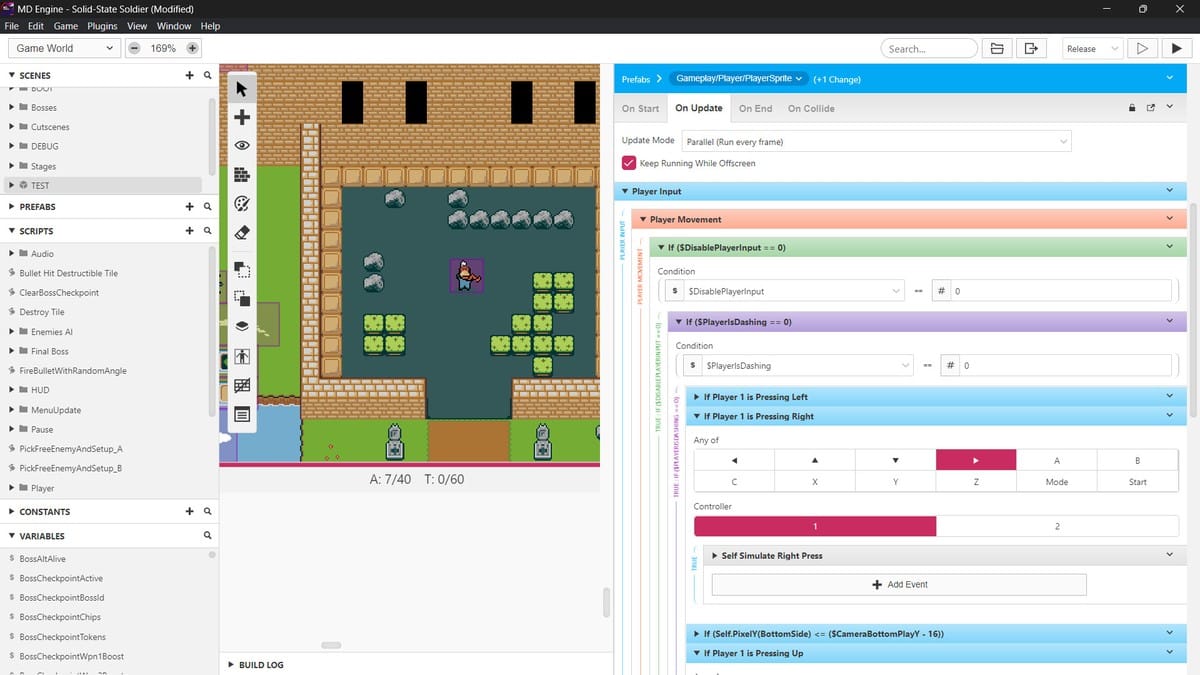The height and width of the screenshot is (675, 1200).
Task: Search variables with Variables magnifier icon
Action: point(207,536)
